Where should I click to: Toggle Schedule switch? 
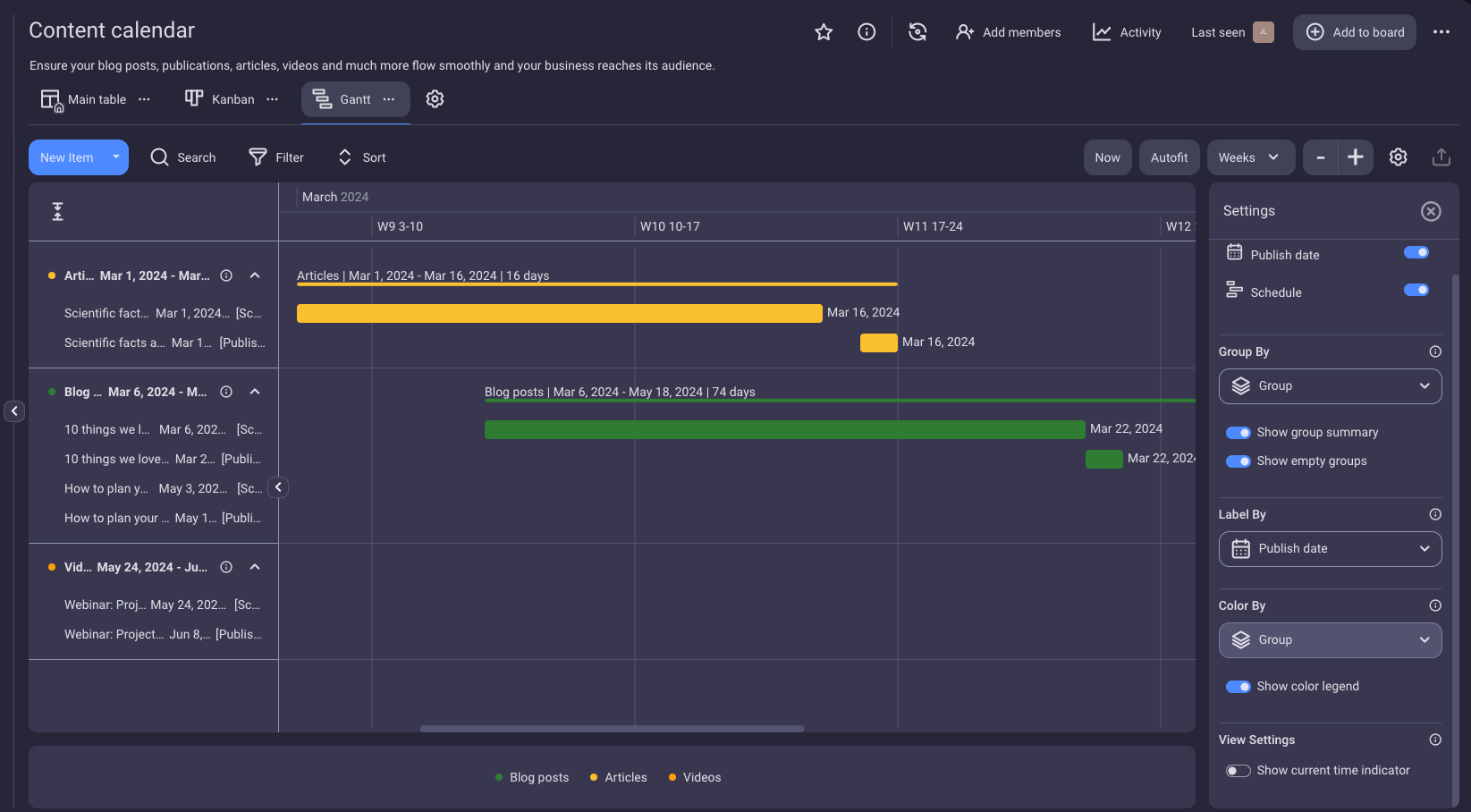tap(1416, 290)
